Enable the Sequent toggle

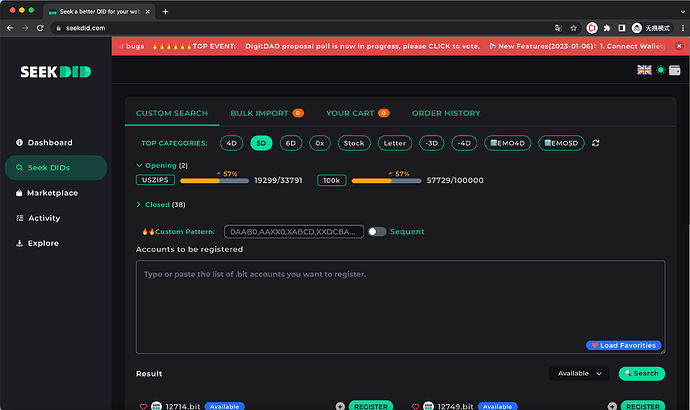[x=377, y=231]
